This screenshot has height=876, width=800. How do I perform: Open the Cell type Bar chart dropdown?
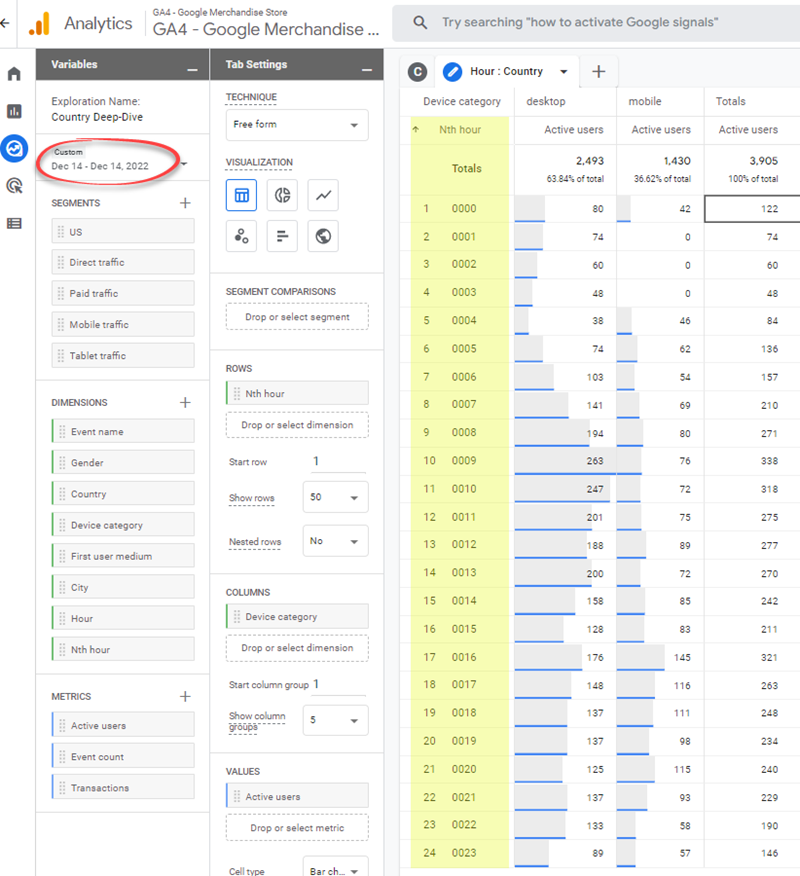335,869
